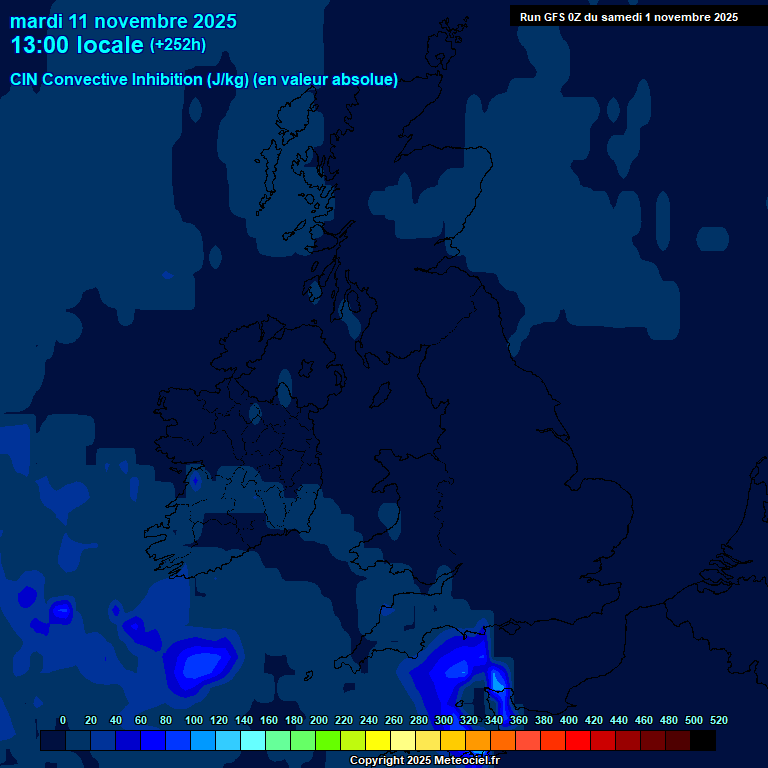
Task: Click the "Copyright 2025 Meteociel.fr" text
Action: (x=424, y=761)
